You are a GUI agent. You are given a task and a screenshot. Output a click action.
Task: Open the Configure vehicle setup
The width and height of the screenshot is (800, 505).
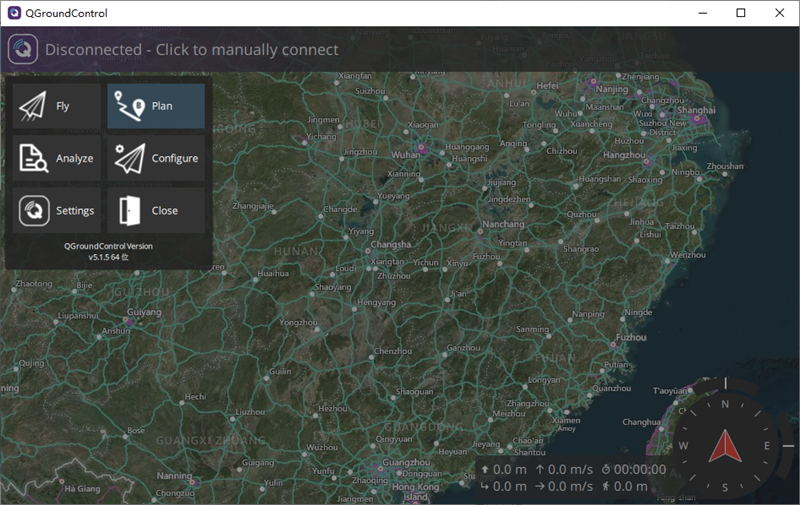(156, 158)
